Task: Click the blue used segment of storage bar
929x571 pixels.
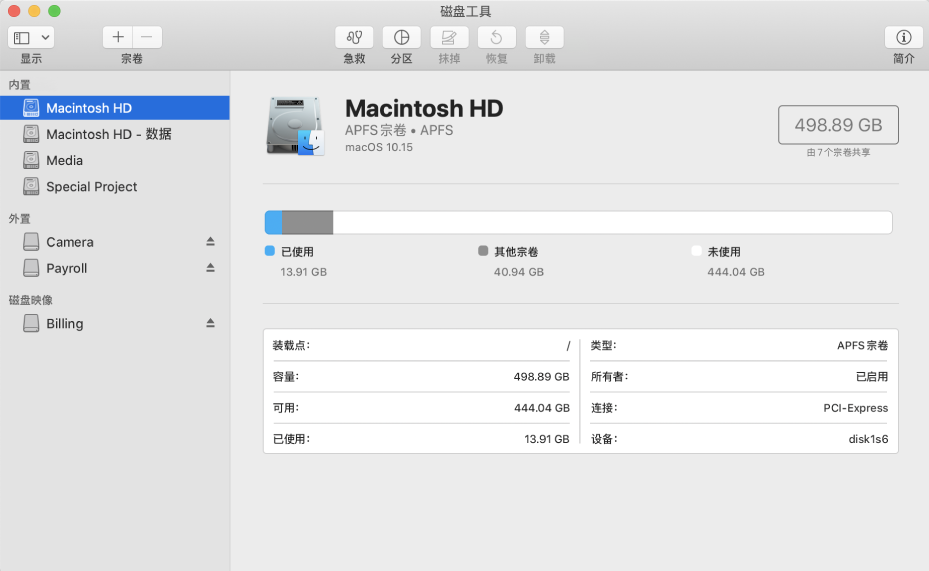Action: click(273, 223)
